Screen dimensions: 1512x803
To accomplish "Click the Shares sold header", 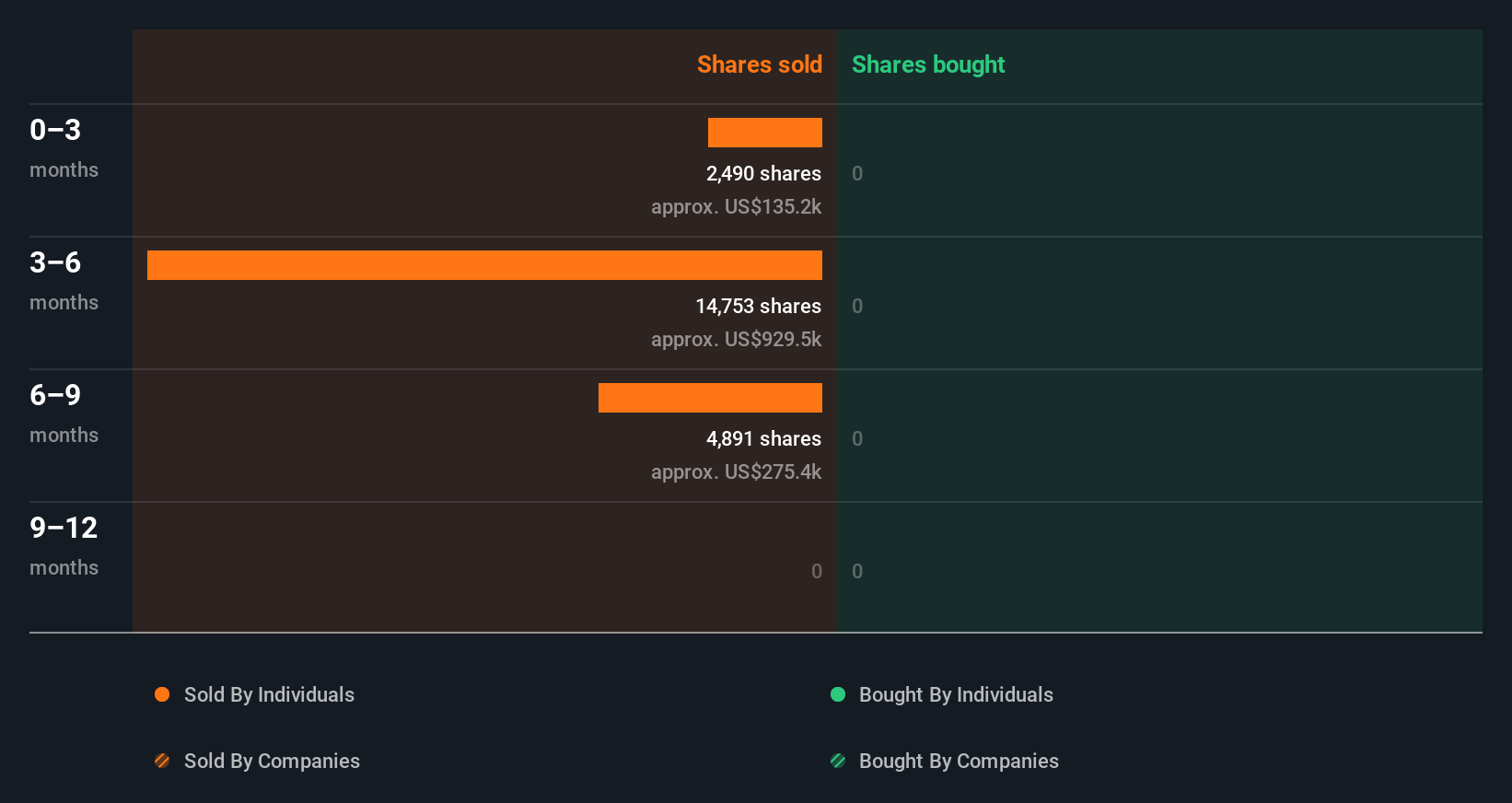I will point(760,64).
